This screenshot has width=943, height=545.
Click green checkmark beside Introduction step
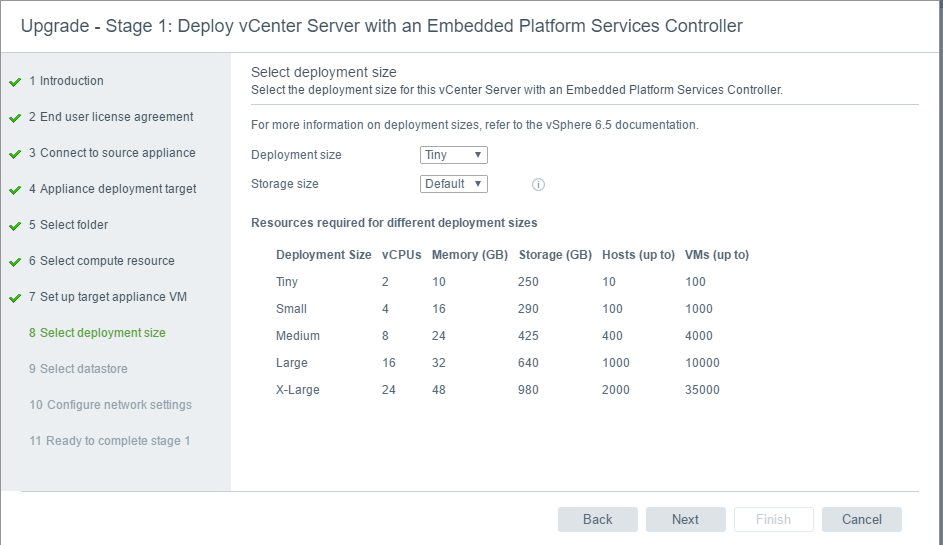pos(15,82)
